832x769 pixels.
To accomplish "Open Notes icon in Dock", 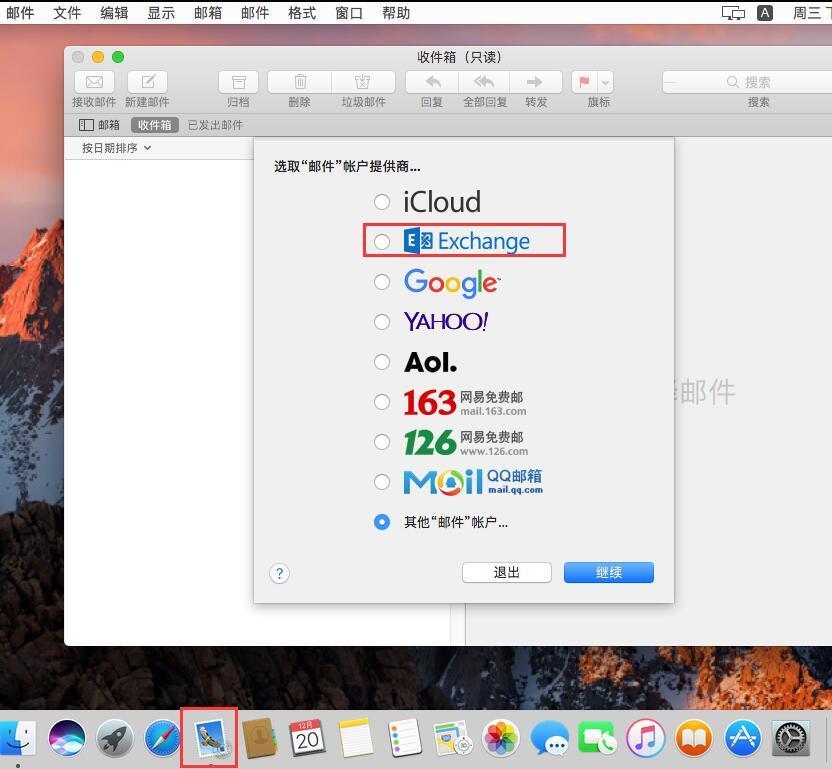I will pyautogui.click(x=356, y=738).
